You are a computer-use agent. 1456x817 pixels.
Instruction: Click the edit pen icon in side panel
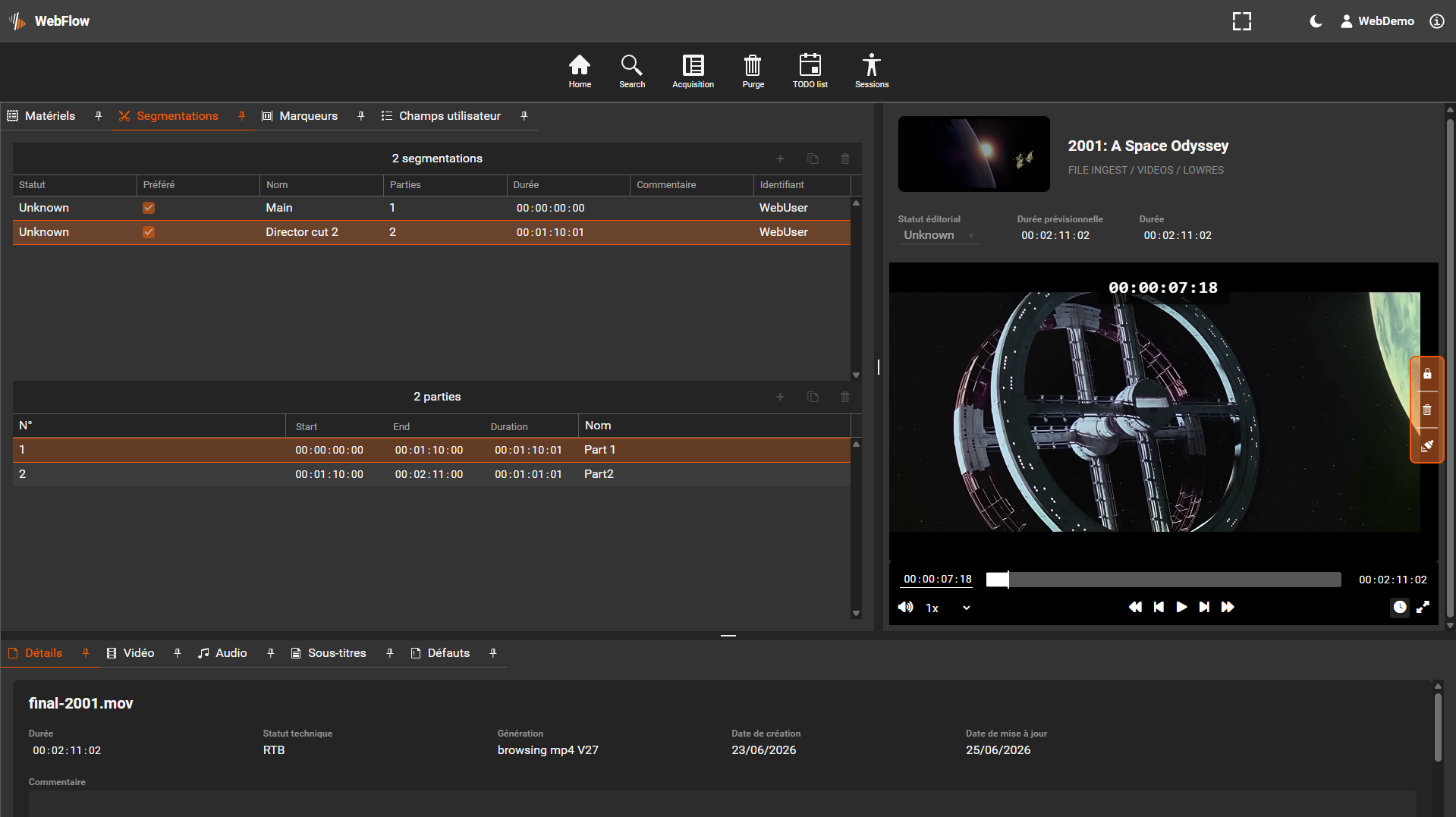1427,445
